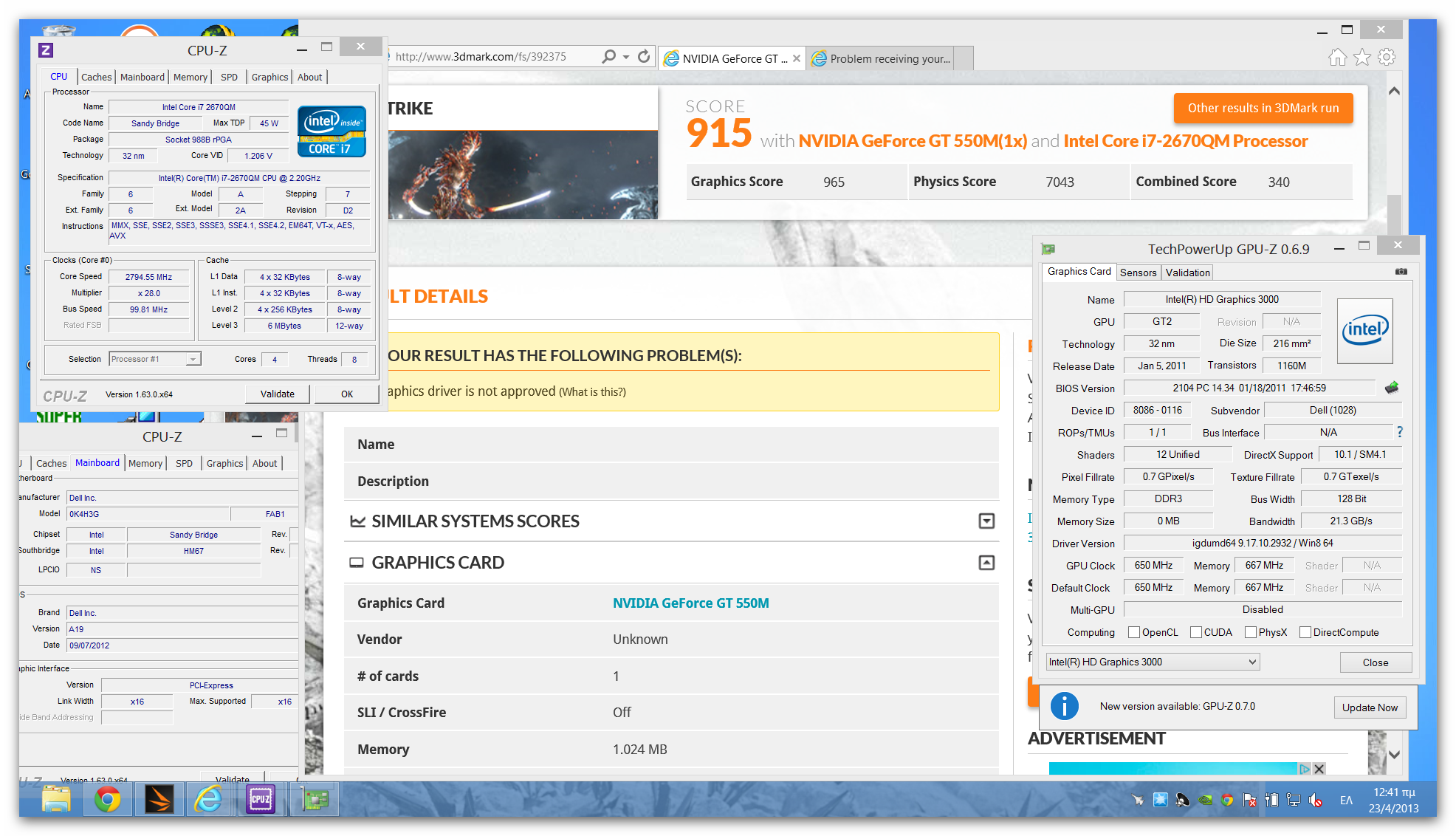
Task: Open the browser tools gear icon
Action: 1387,58
